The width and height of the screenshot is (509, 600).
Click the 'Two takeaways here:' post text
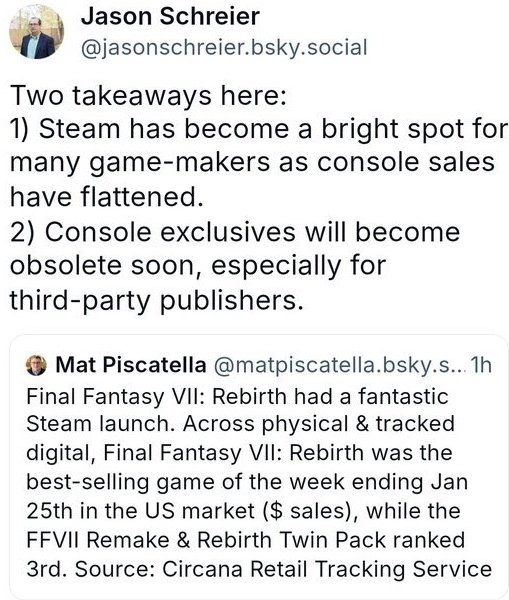pyautogui.click(x=148, y=96)
